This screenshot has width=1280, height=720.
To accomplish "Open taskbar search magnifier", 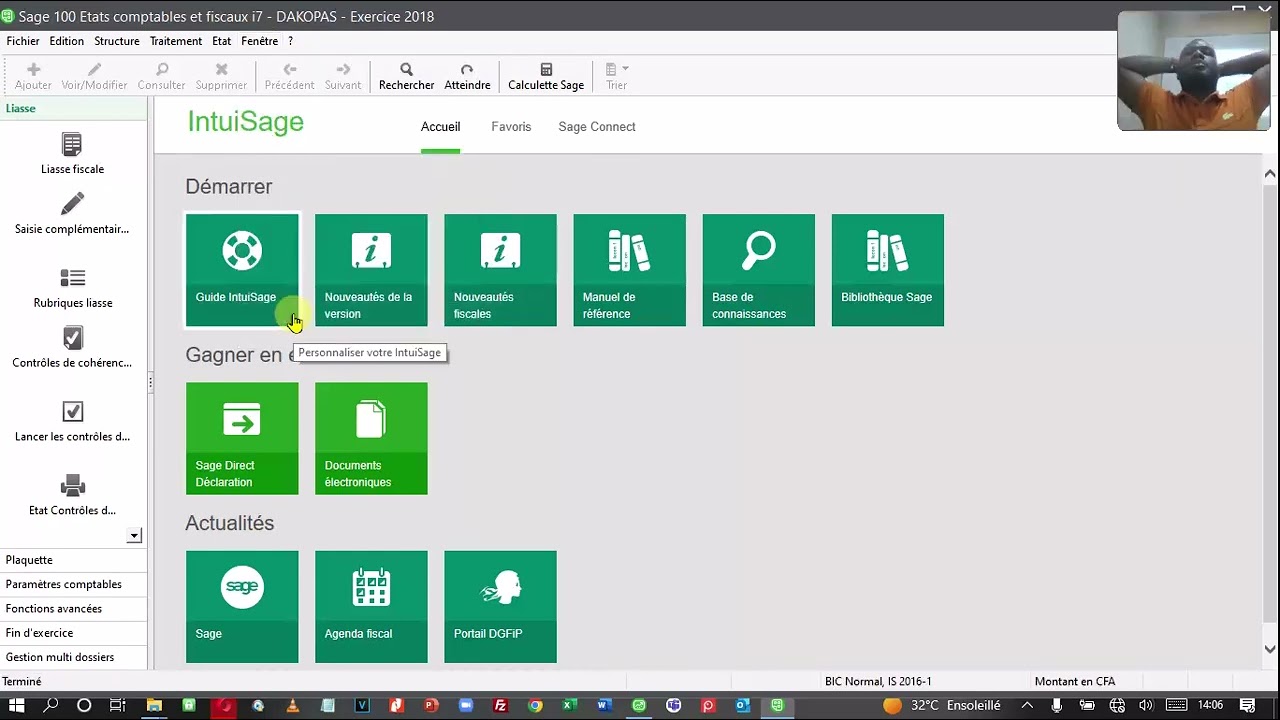I will [50, 705].
